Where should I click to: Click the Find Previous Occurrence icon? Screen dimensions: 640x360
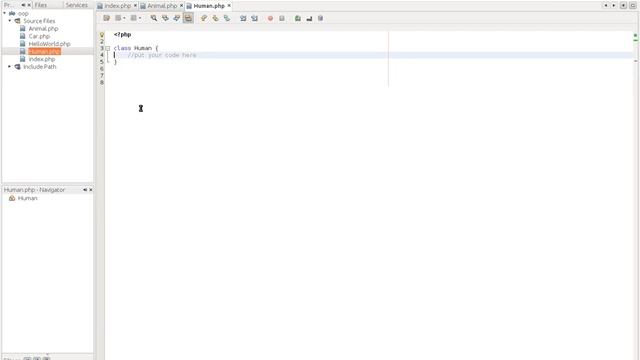click(x=165, y=18)
